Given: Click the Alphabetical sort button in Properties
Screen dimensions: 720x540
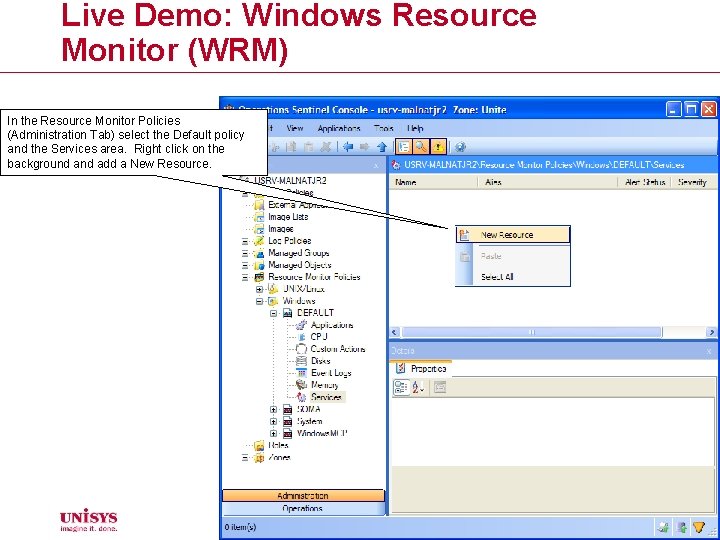Looking at the screenshot, I should point(418,388).
